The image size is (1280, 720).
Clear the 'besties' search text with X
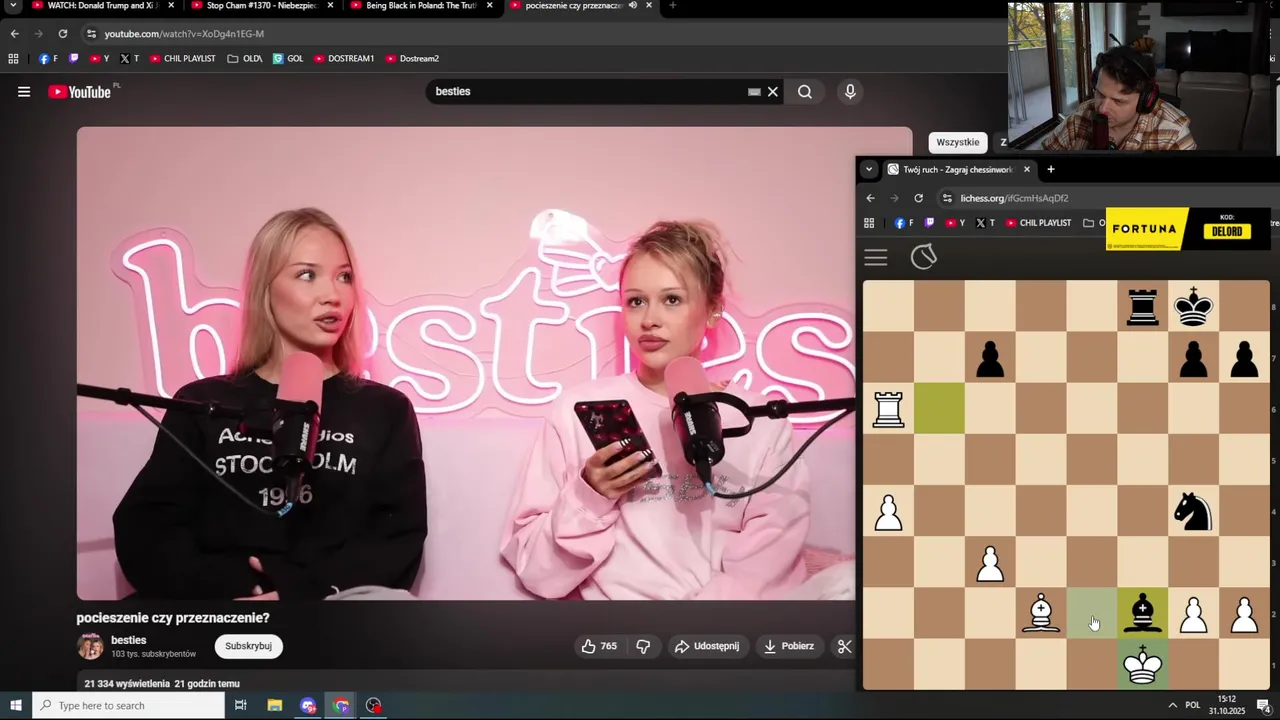click(772, 92)
